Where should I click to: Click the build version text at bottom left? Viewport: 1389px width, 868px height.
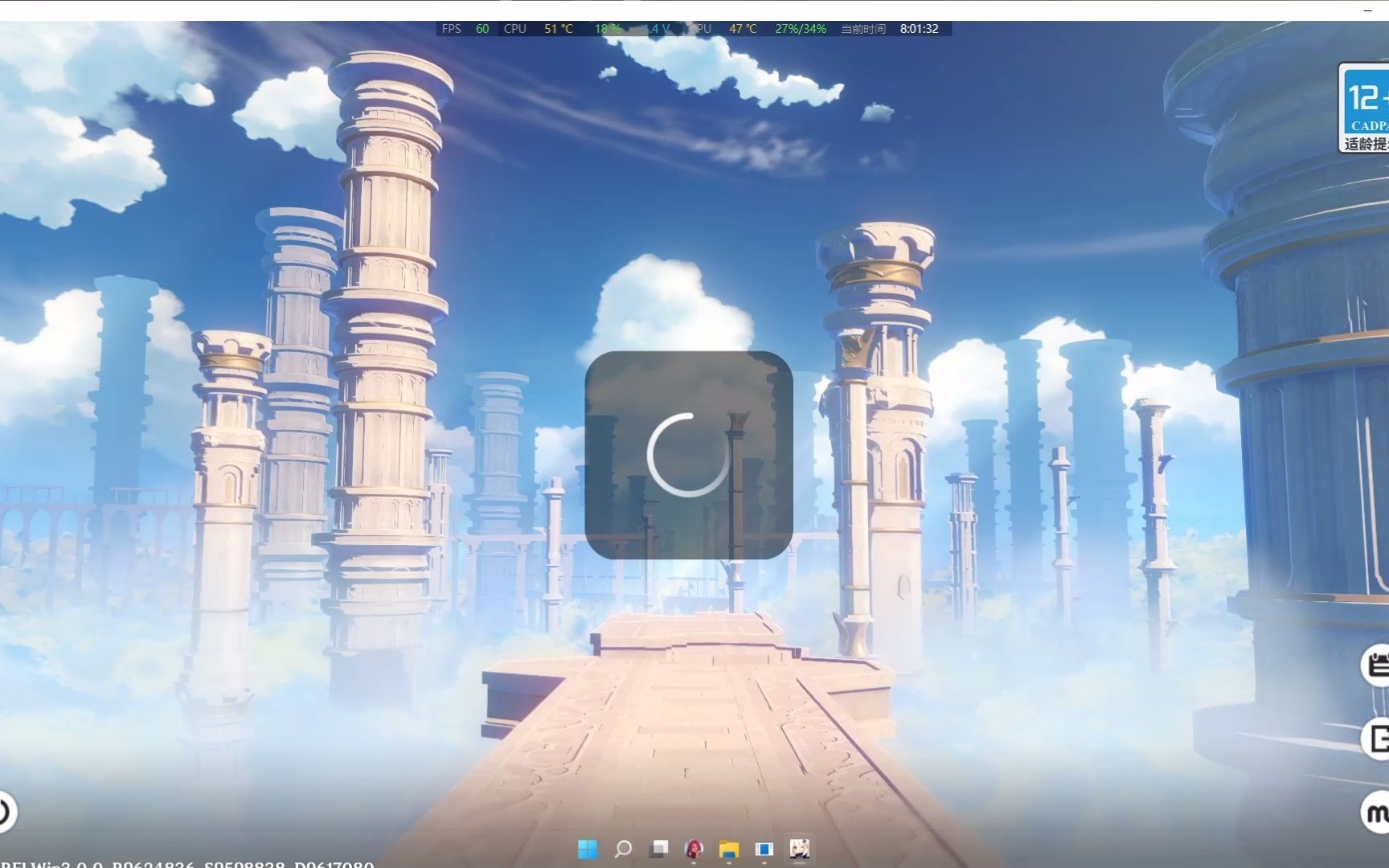pos(186,863)
